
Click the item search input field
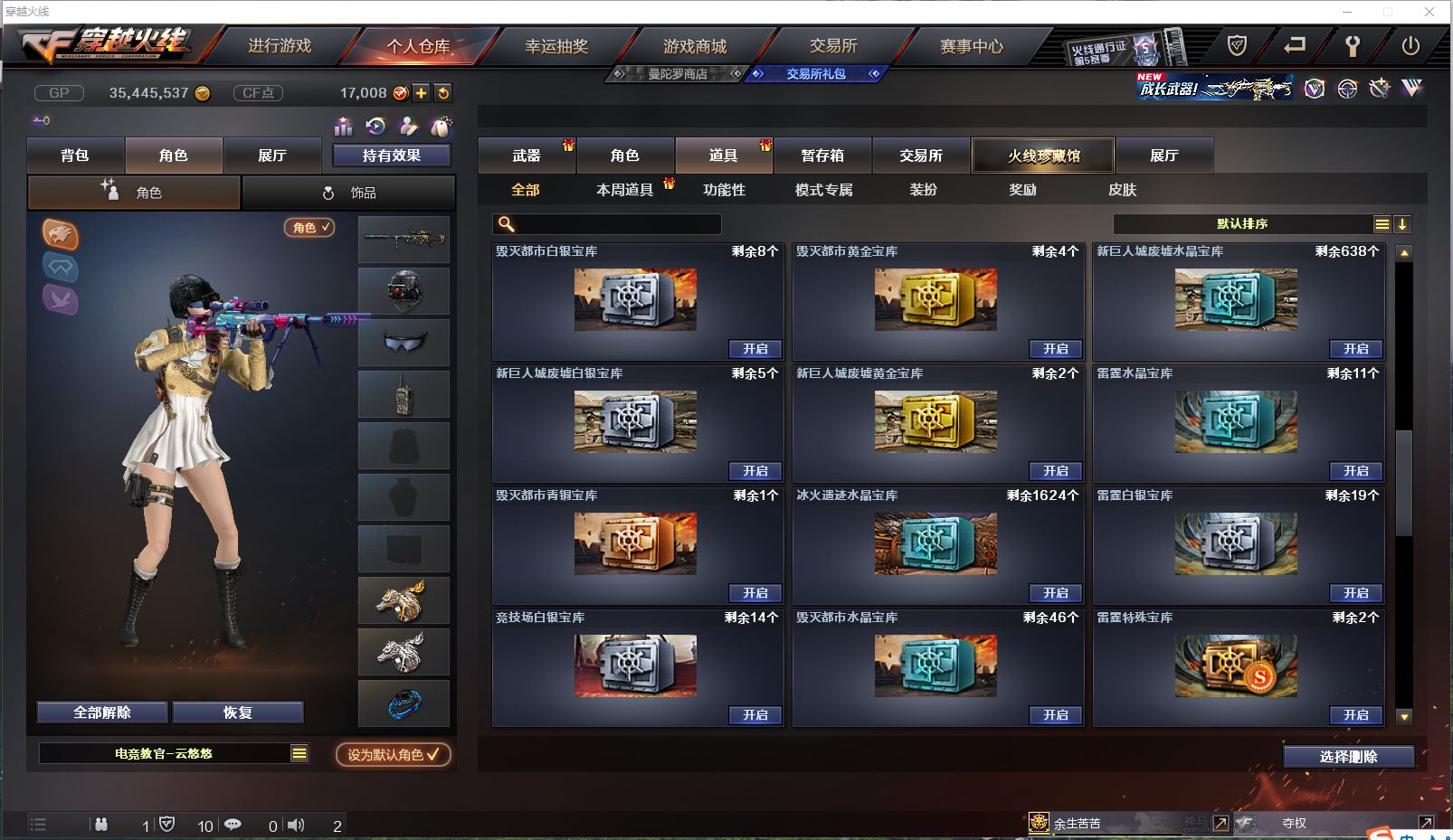tap(607, 224)
